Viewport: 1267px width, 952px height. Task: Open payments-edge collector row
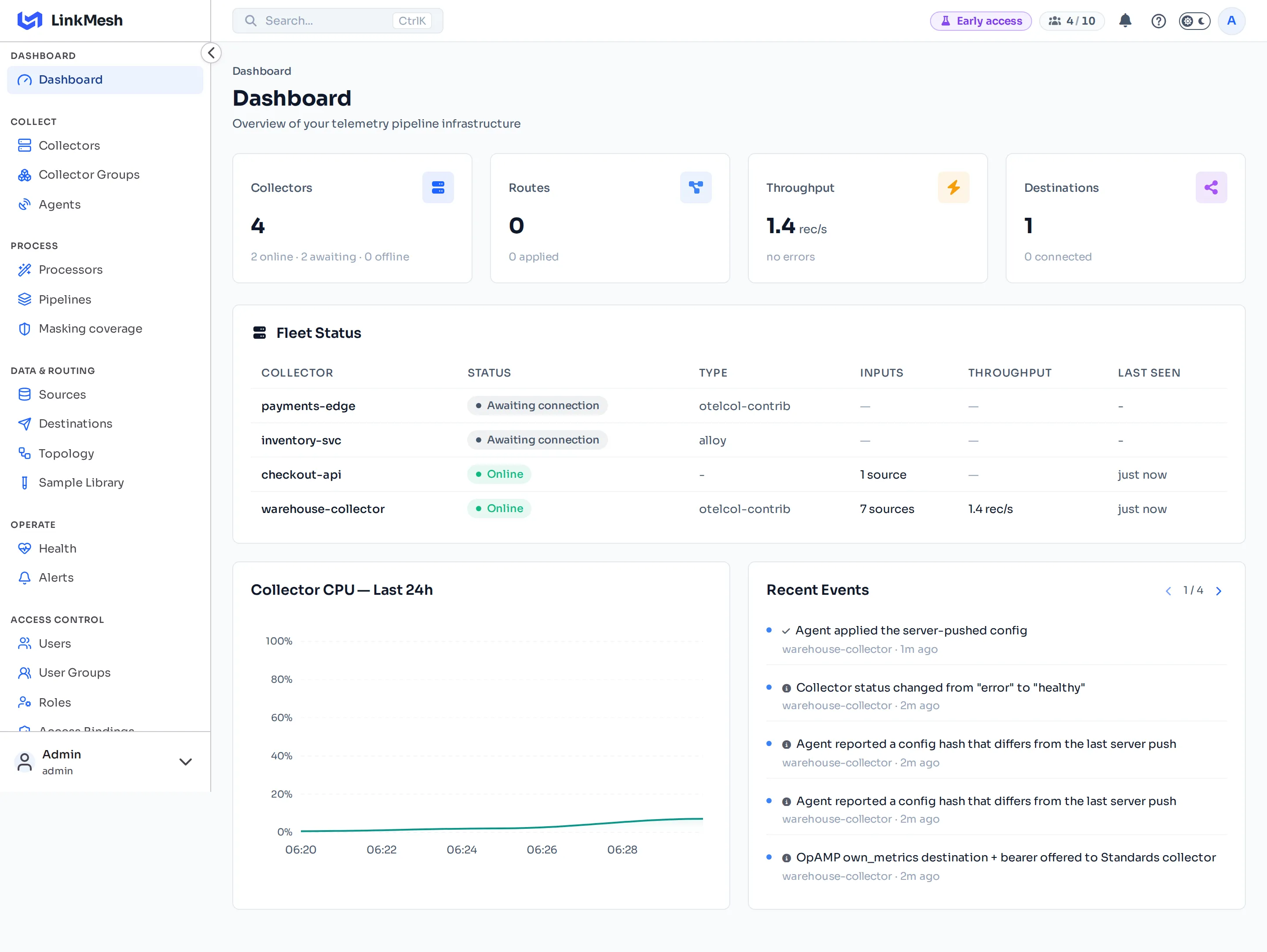739,406
